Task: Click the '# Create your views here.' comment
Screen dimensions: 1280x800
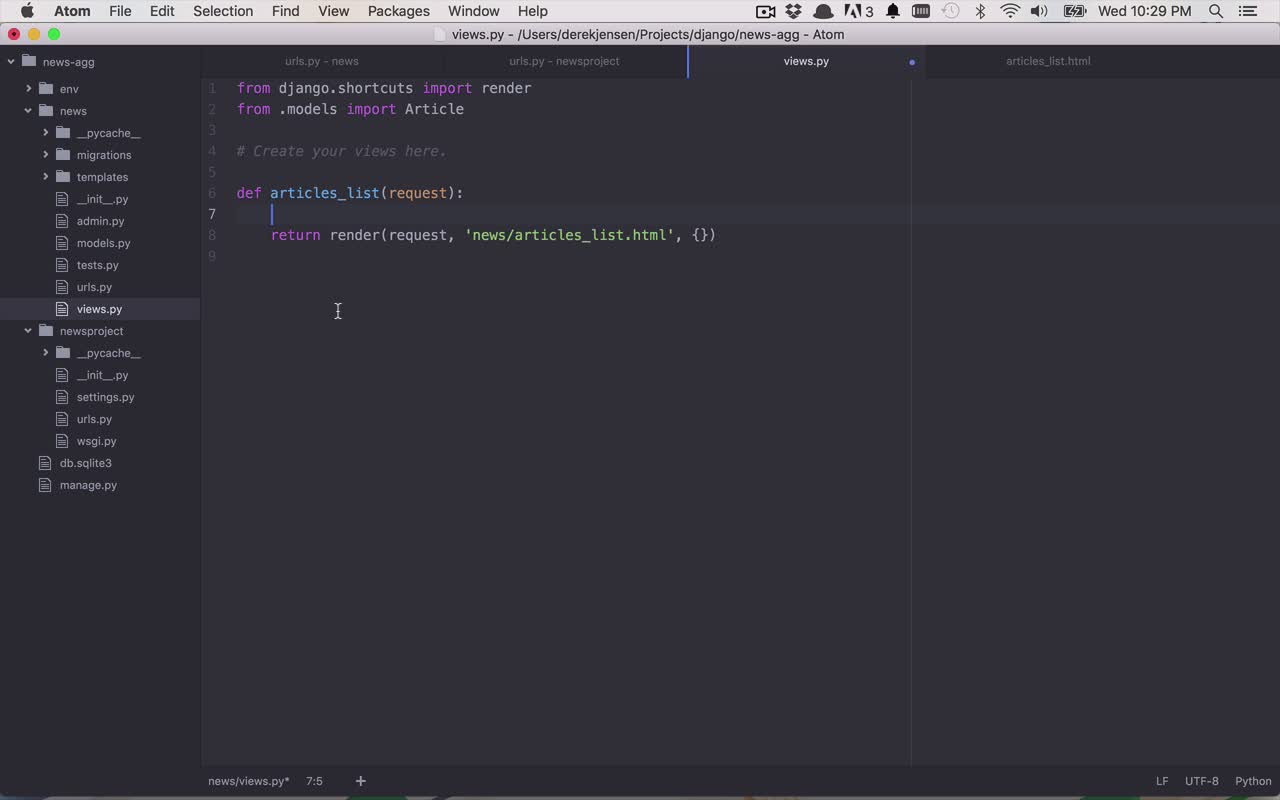Action: click(342, 151)
